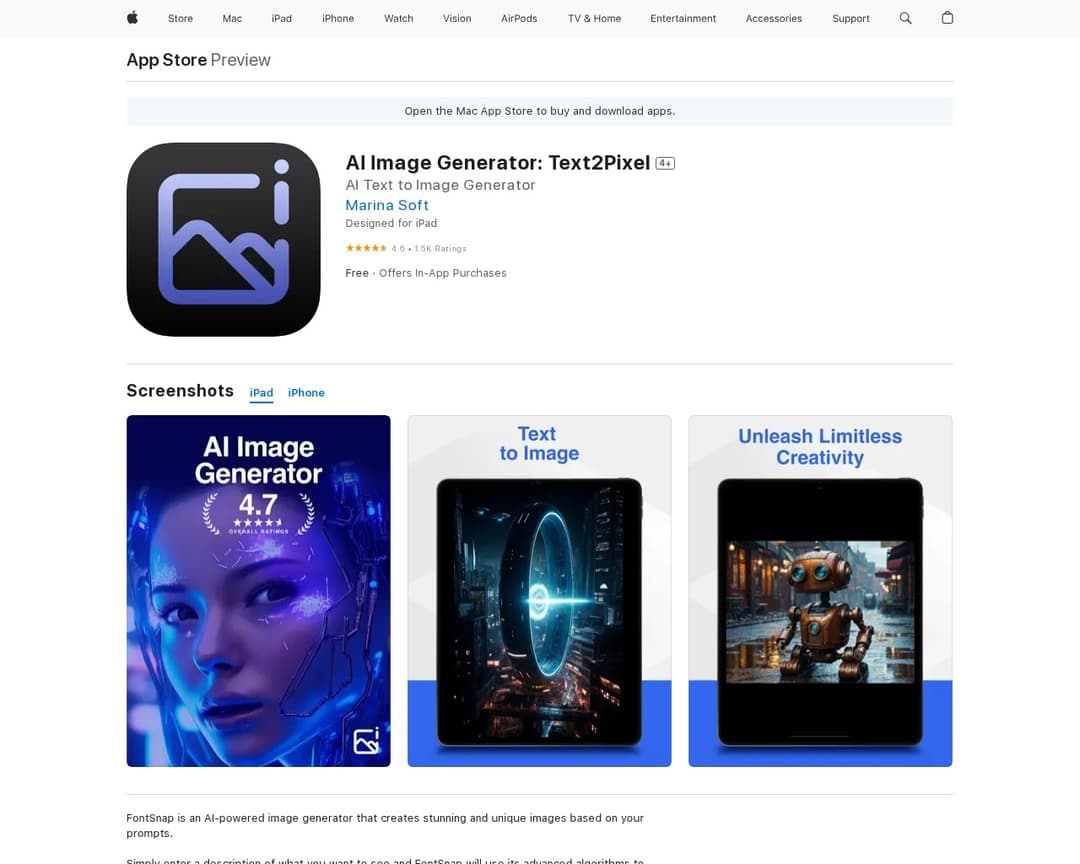Click the Offers In-App Purchases text
The width and height of the screenshot is (1080, 864).
point(443,273)
